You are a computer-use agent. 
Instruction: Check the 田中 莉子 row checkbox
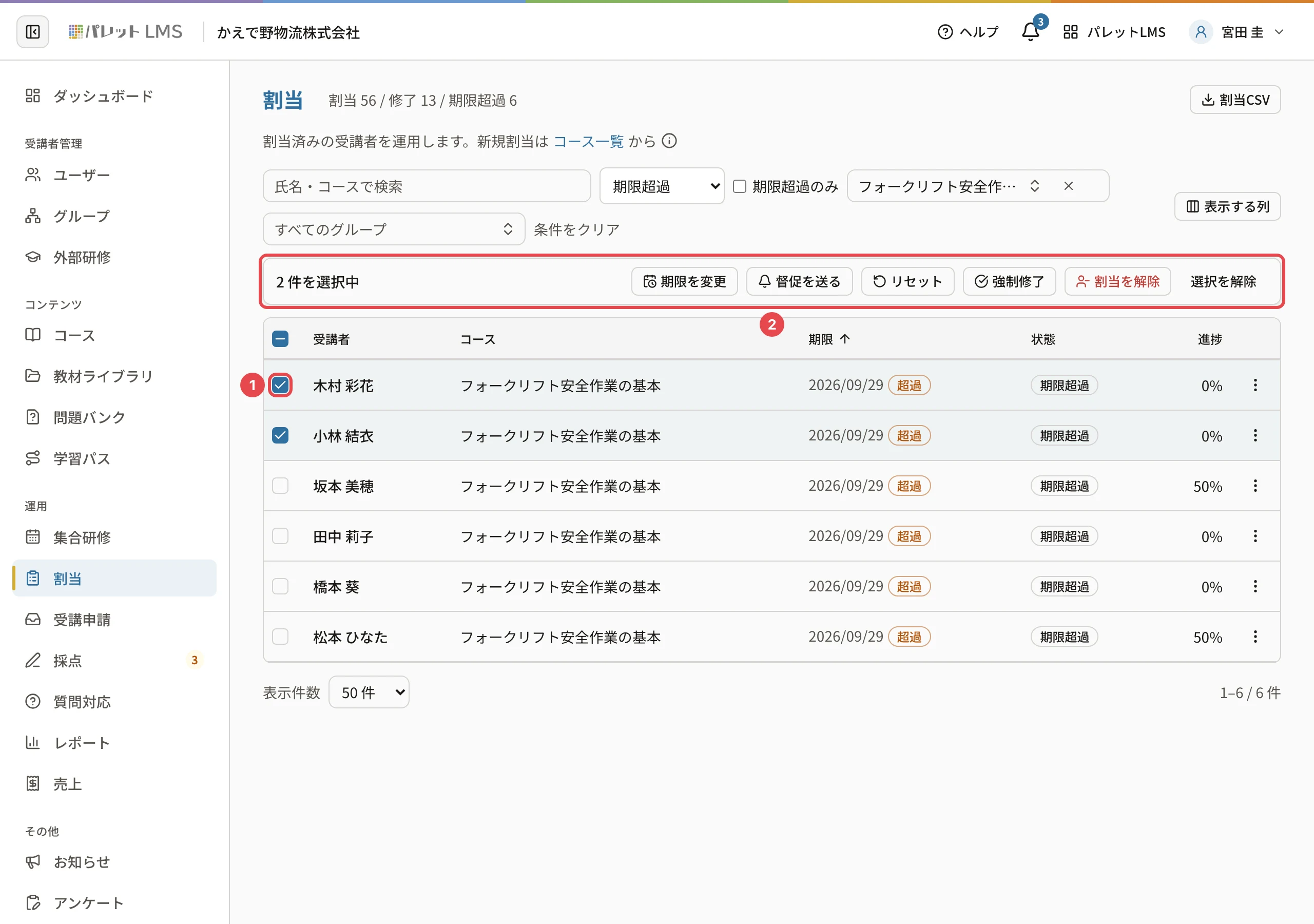(x=280, y=536)
